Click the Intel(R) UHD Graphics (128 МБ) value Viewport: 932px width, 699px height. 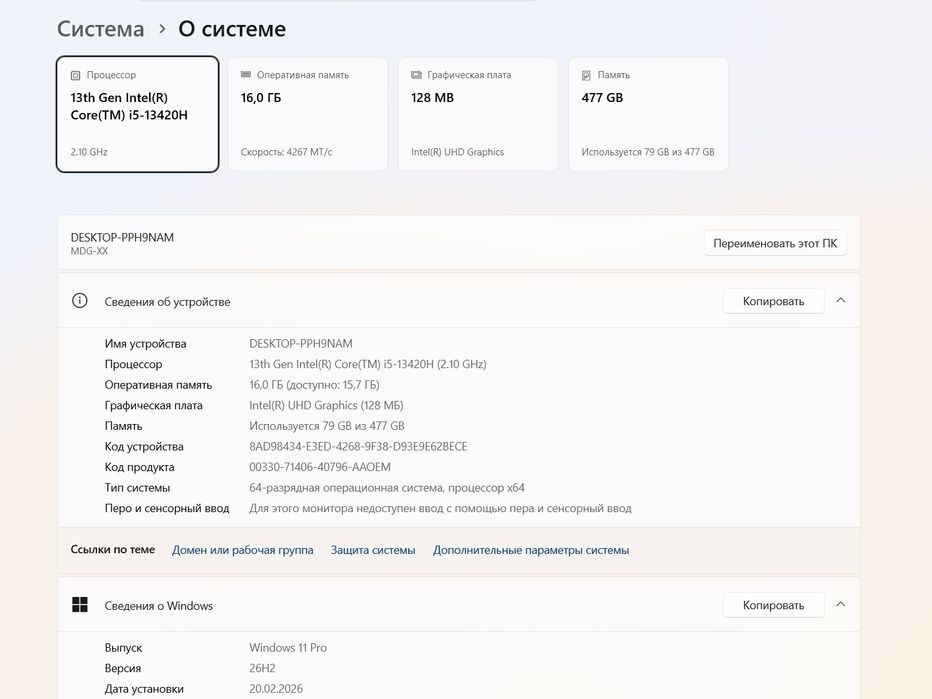[x=326, y=405]
